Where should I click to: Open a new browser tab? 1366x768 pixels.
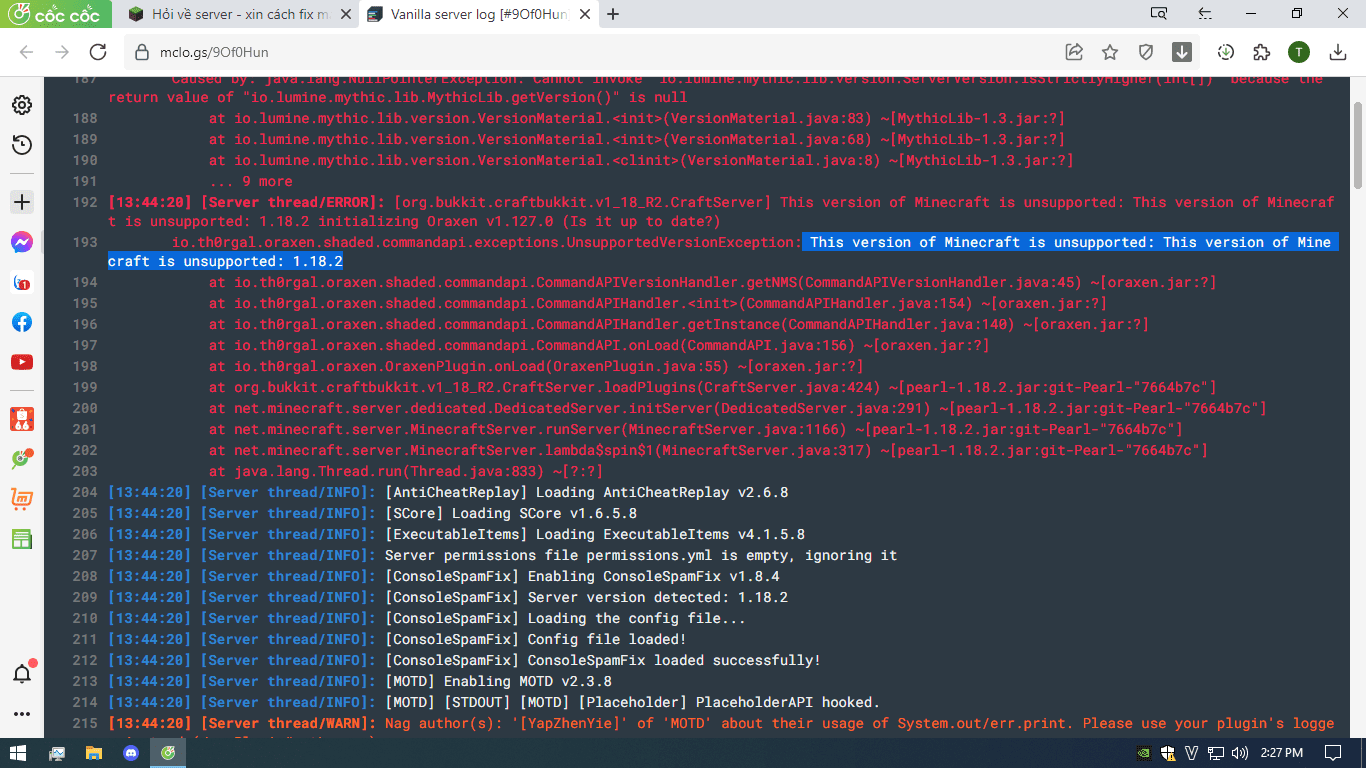(613, 14)
